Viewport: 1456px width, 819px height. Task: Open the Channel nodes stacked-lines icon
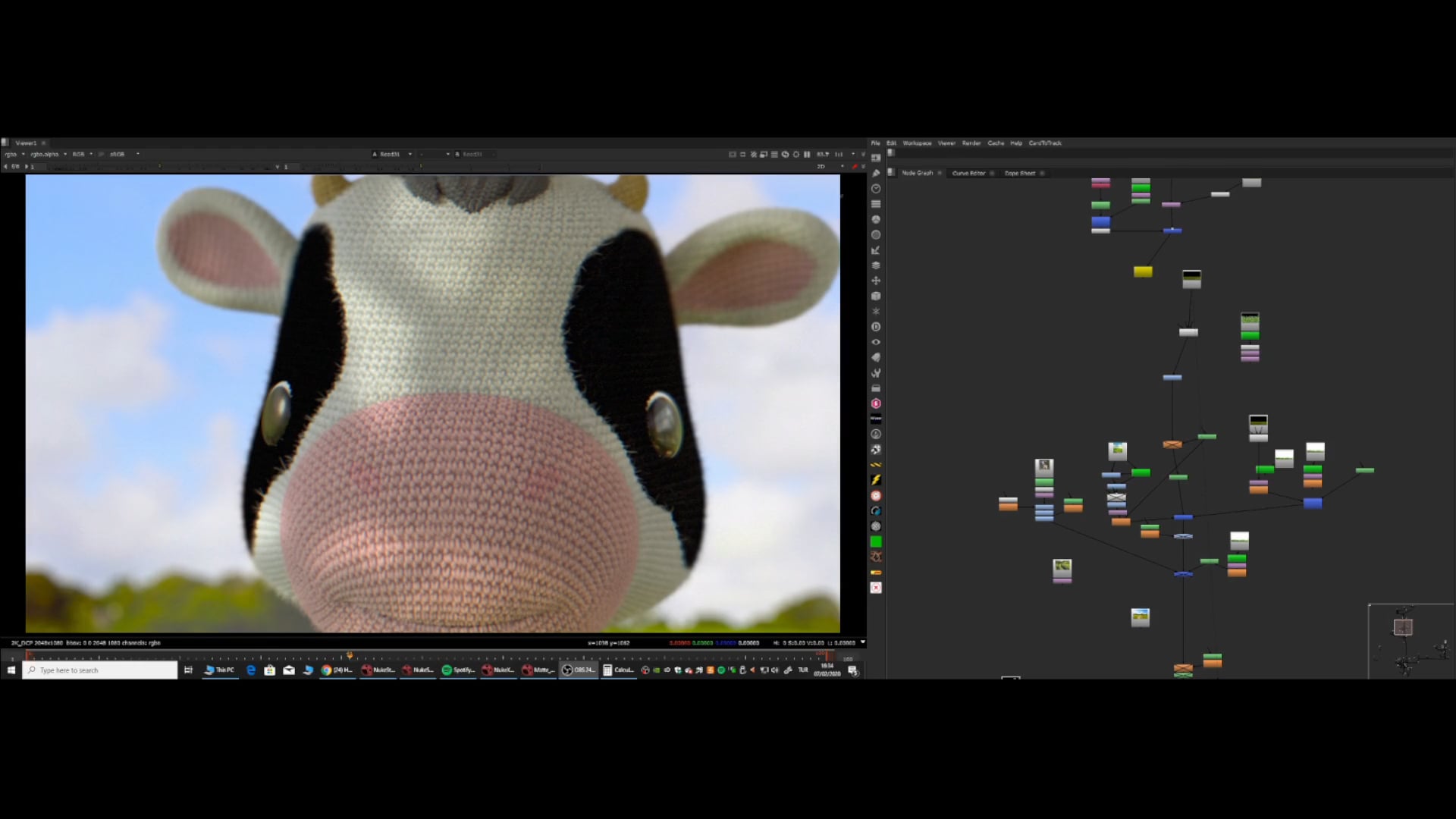(876, 204)
